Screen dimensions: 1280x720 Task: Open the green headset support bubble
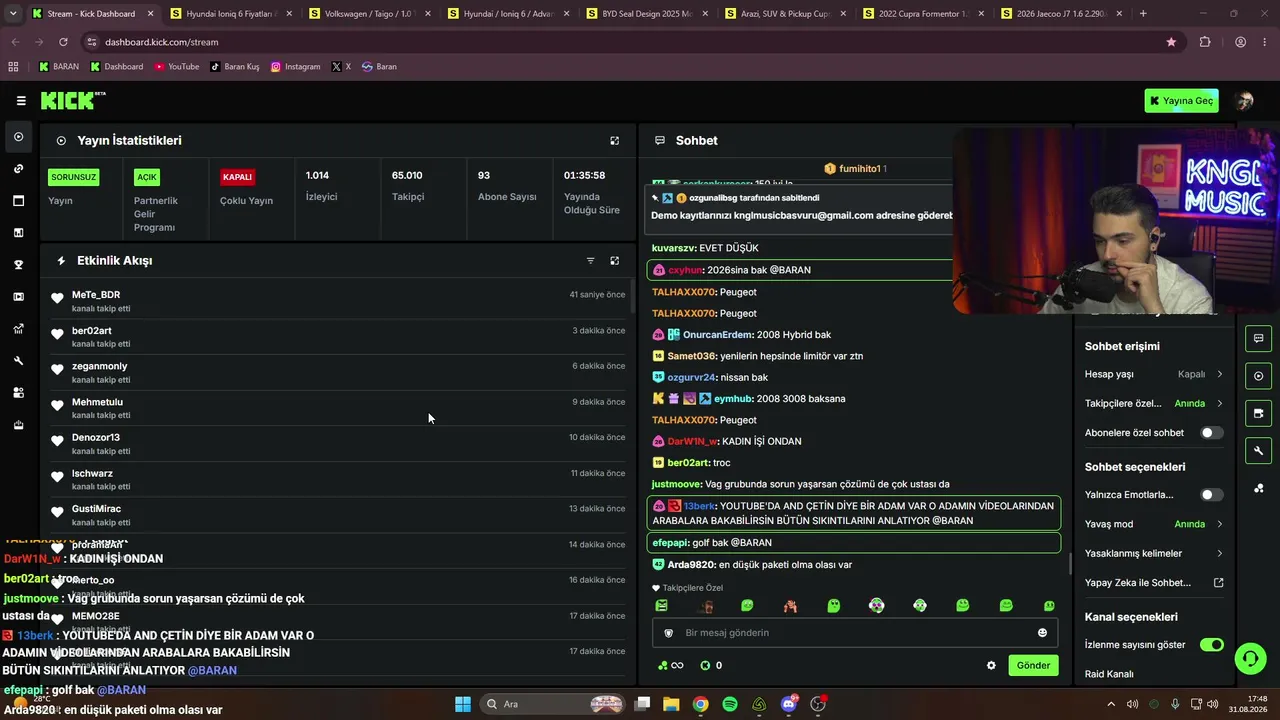[1250, 658]
